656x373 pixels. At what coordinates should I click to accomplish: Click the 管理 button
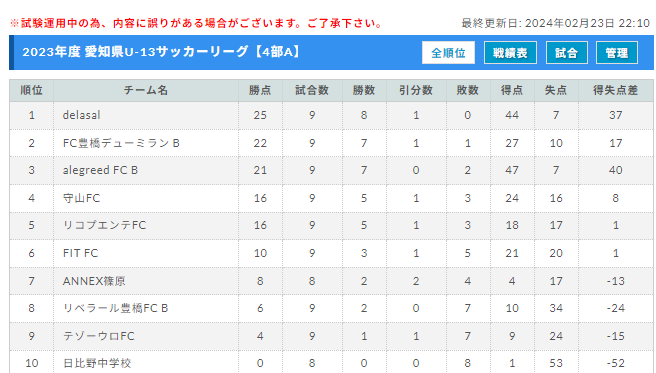click(x=617, y=53)
